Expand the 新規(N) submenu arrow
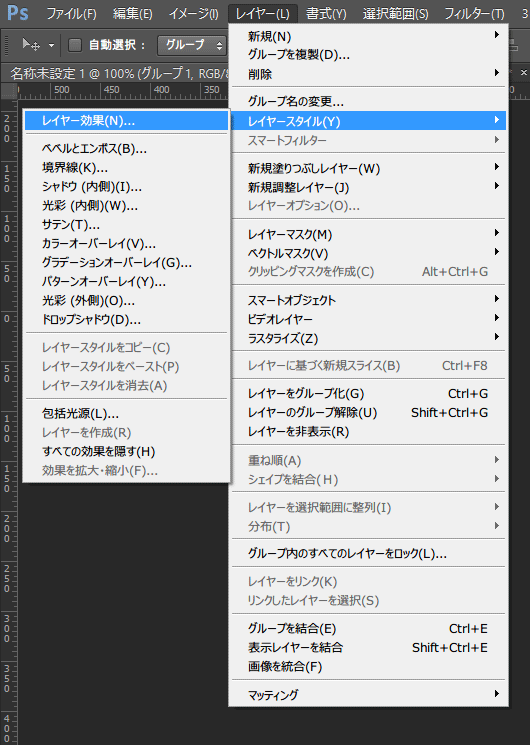 (x=497, y=35)
